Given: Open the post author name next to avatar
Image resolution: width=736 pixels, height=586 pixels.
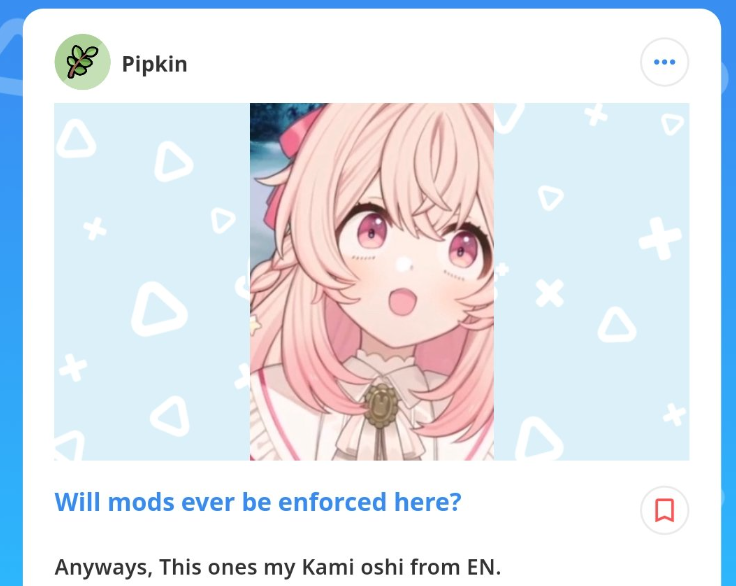Looking at the screenshot, I should click(x=154, y=64).
